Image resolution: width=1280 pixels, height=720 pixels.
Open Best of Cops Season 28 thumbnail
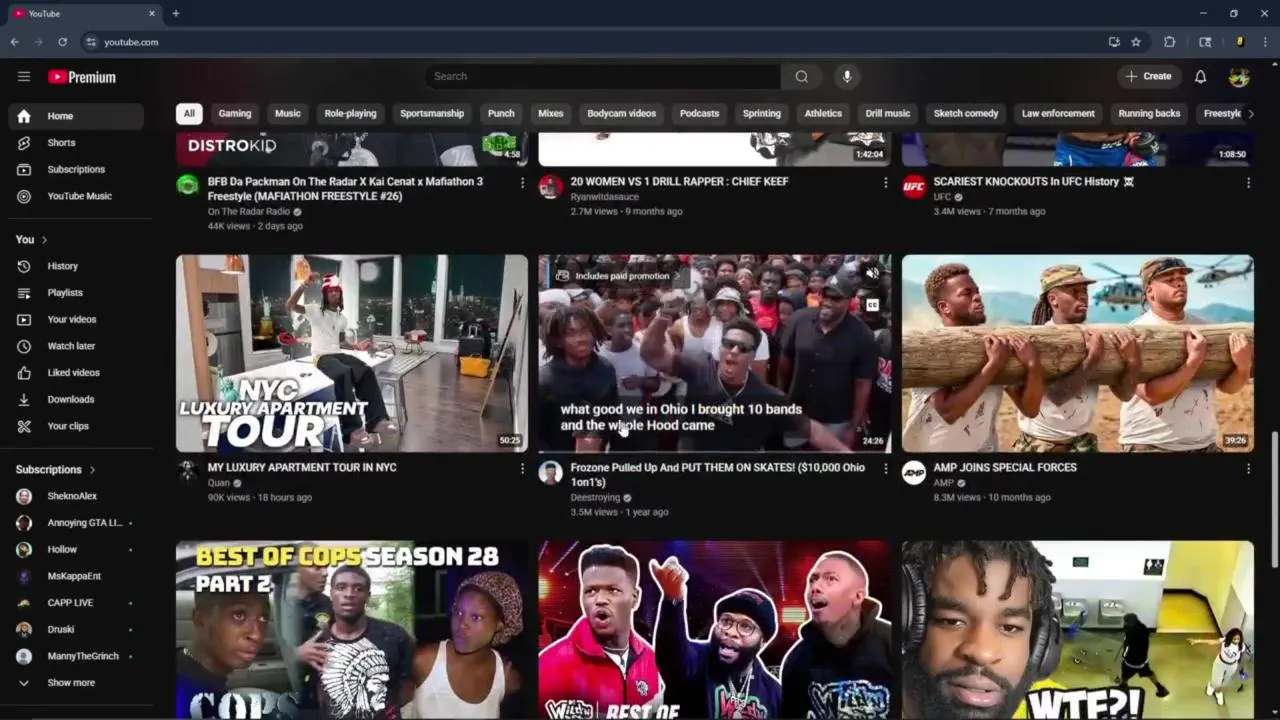click(x=352, y=630)
